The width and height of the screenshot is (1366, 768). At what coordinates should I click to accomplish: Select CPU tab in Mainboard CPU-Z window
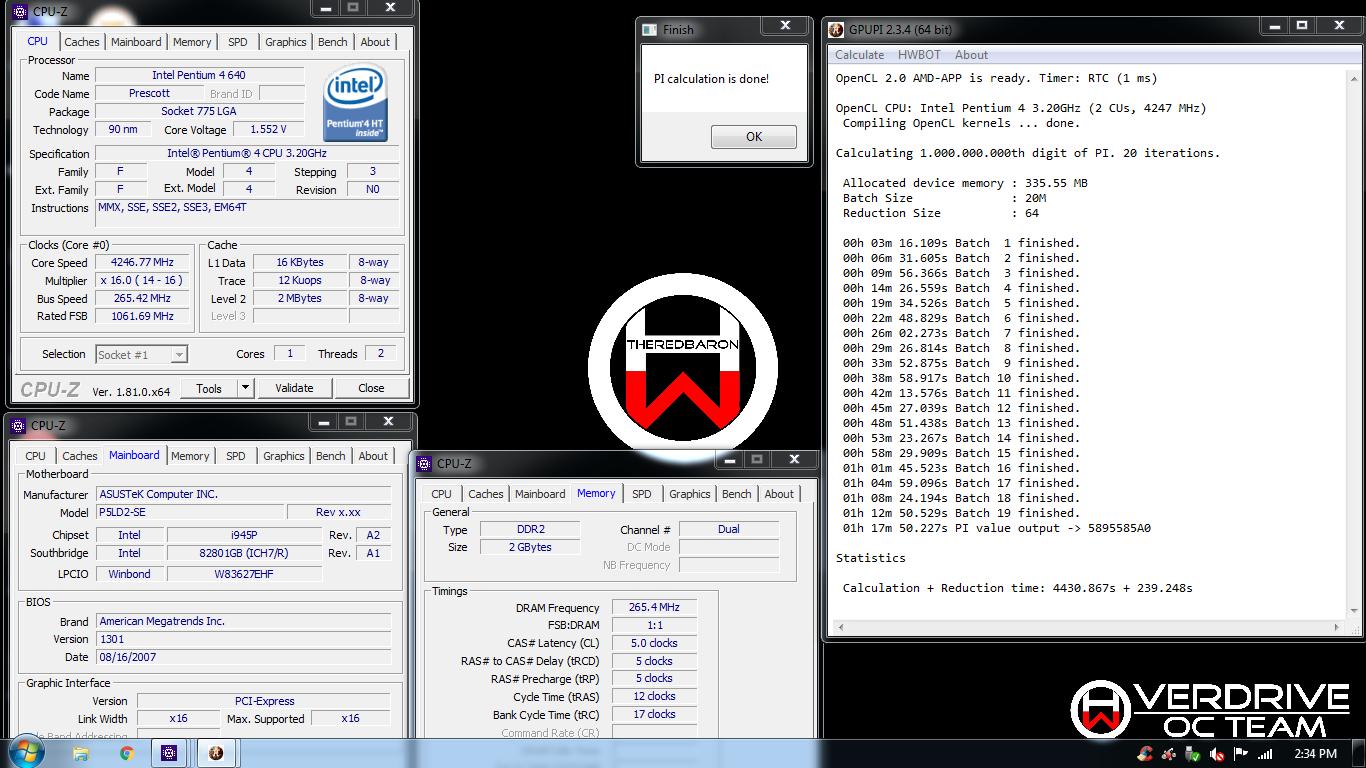tap(36, 456)
